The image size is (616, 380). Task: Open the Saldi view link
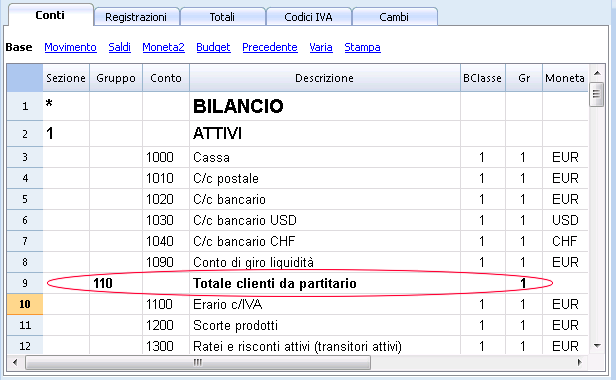coord(119,47)
